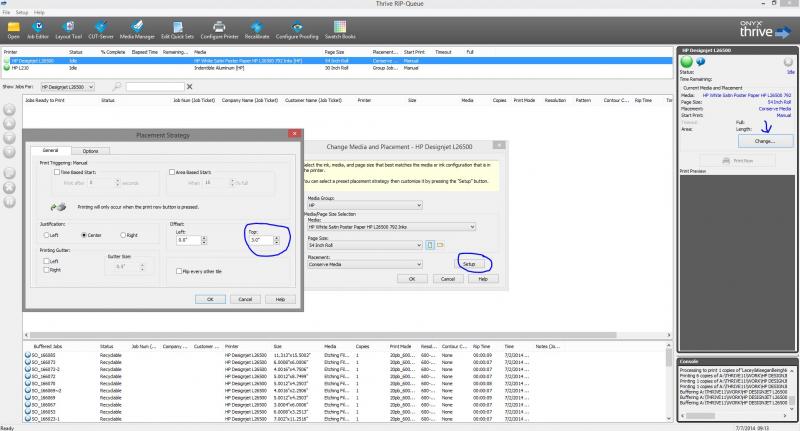Switch to the Options tab
This screenshot has height=431, width=800.
[90, 151]
